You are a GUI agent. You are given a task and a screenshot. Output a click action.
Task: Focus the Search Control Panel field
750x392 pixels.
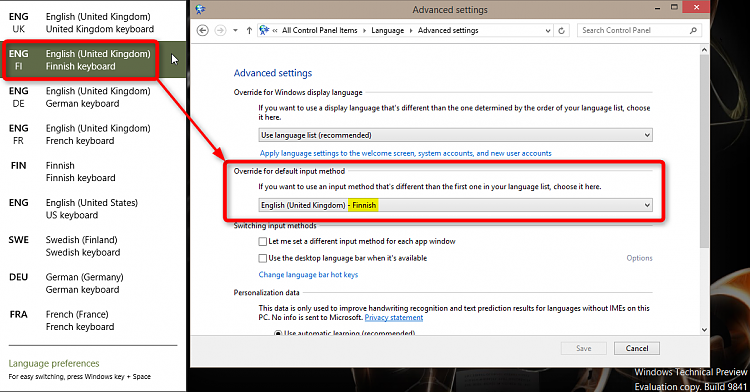639,30
